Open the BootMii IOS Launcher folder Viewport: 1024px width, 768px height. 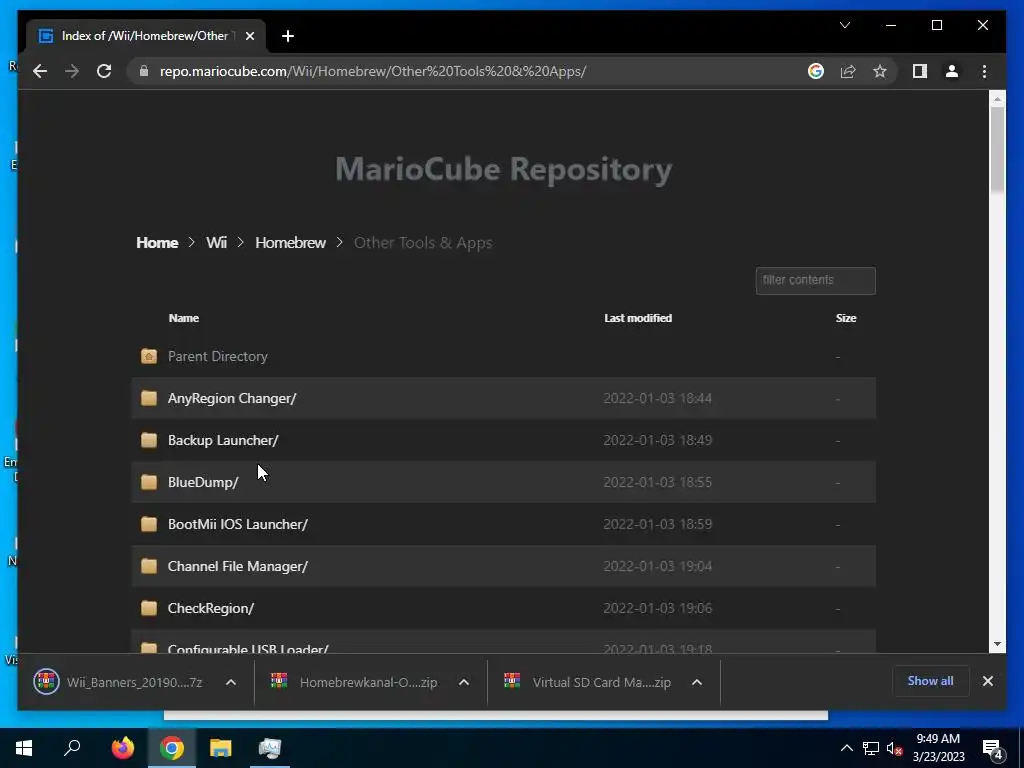coord(237,524)
